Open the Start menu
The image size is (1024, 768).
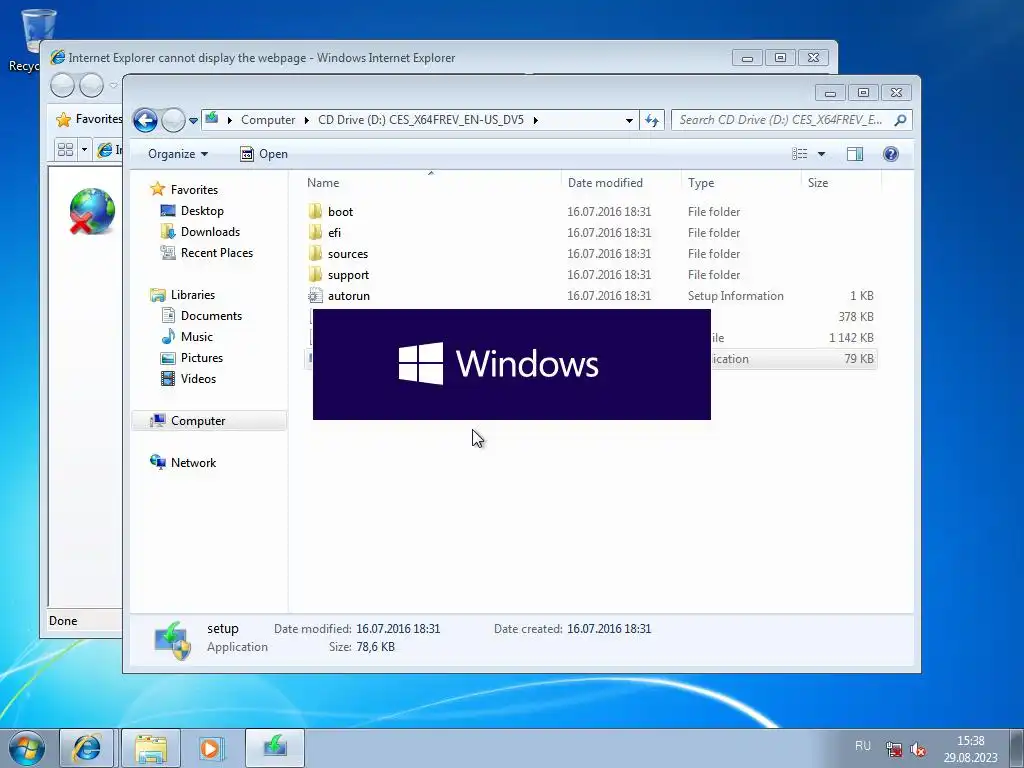[x=26, y=748]
